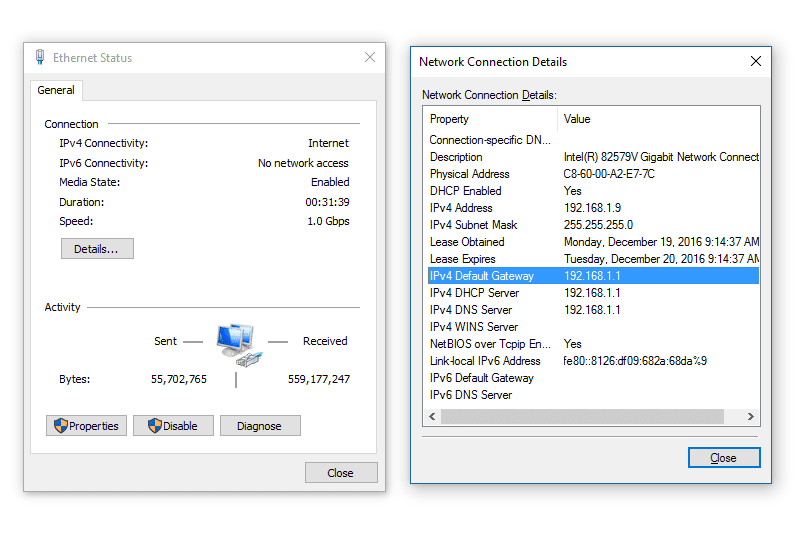Viewport: 804px width, 536px height.
Task: Select the General tab
Action: tap(56, 90)
